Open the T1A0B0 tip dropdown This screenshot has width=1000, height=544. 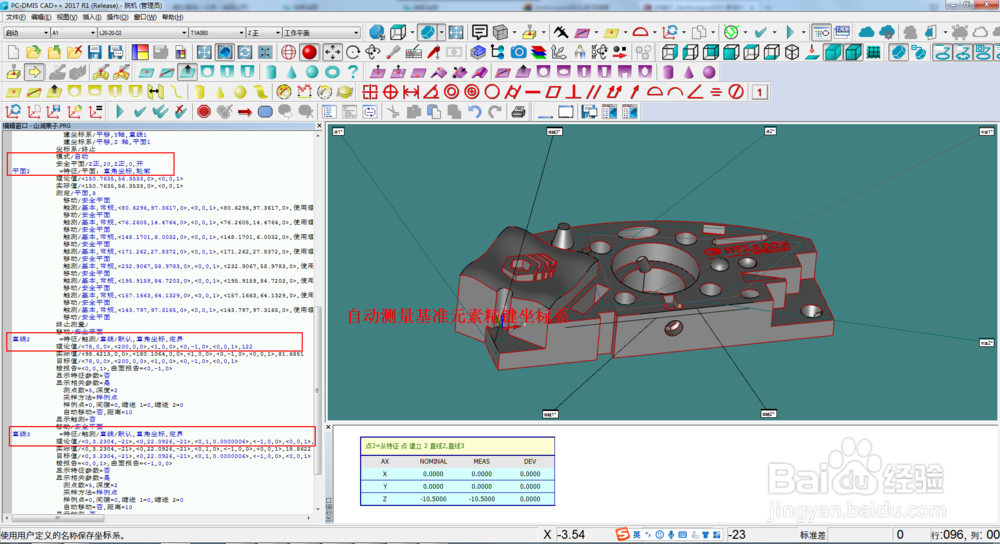(x=217, y=33)
